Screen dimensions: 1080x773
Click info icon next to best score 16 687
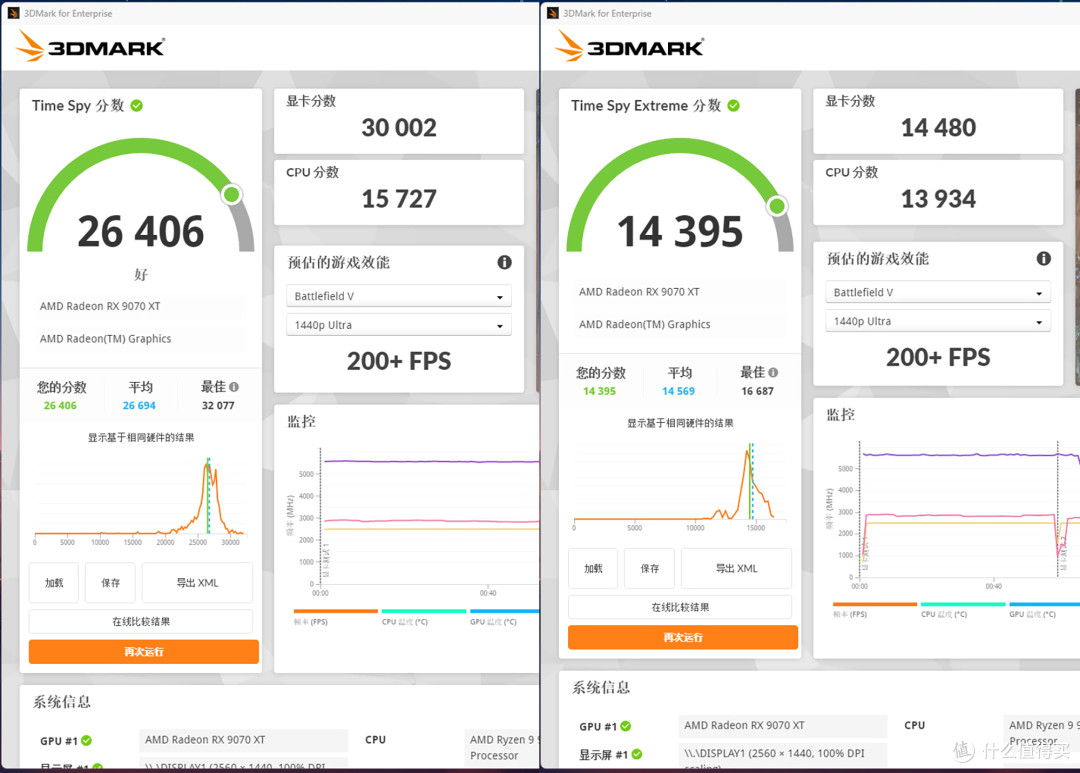pos(773,373)
